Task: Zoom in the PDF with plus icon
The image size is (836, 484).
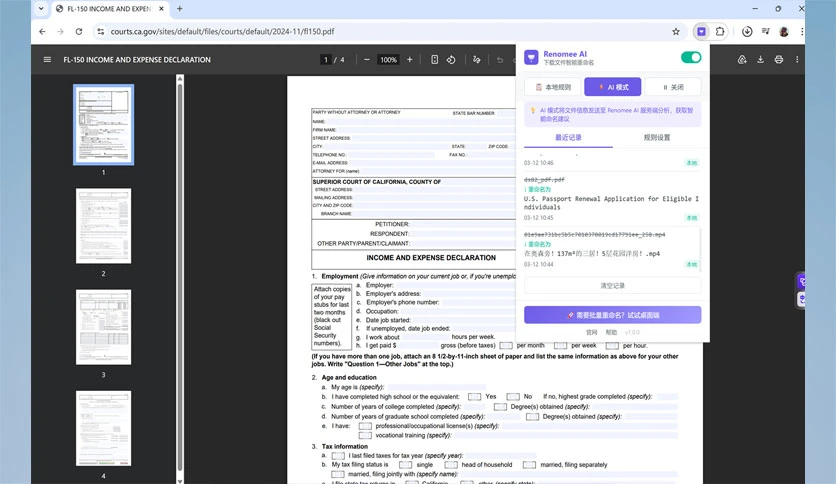Action: pos(409,60)
